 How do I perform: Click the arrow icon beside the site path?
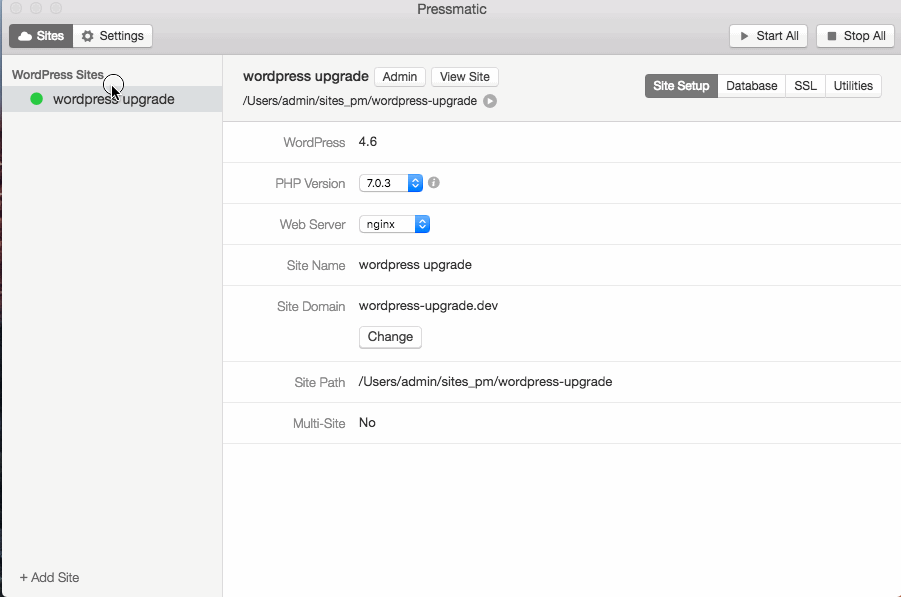click(x=490, y=101)
